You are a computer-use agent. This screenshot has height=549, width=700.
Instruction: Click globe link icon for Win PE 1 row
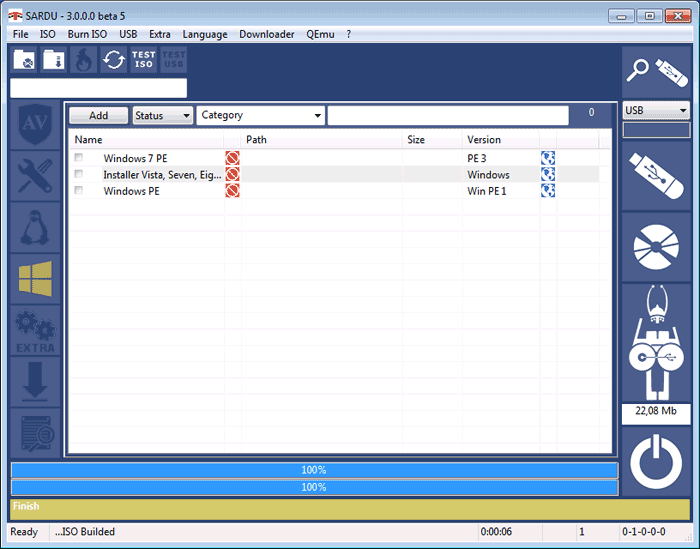[x=548, y=191]
